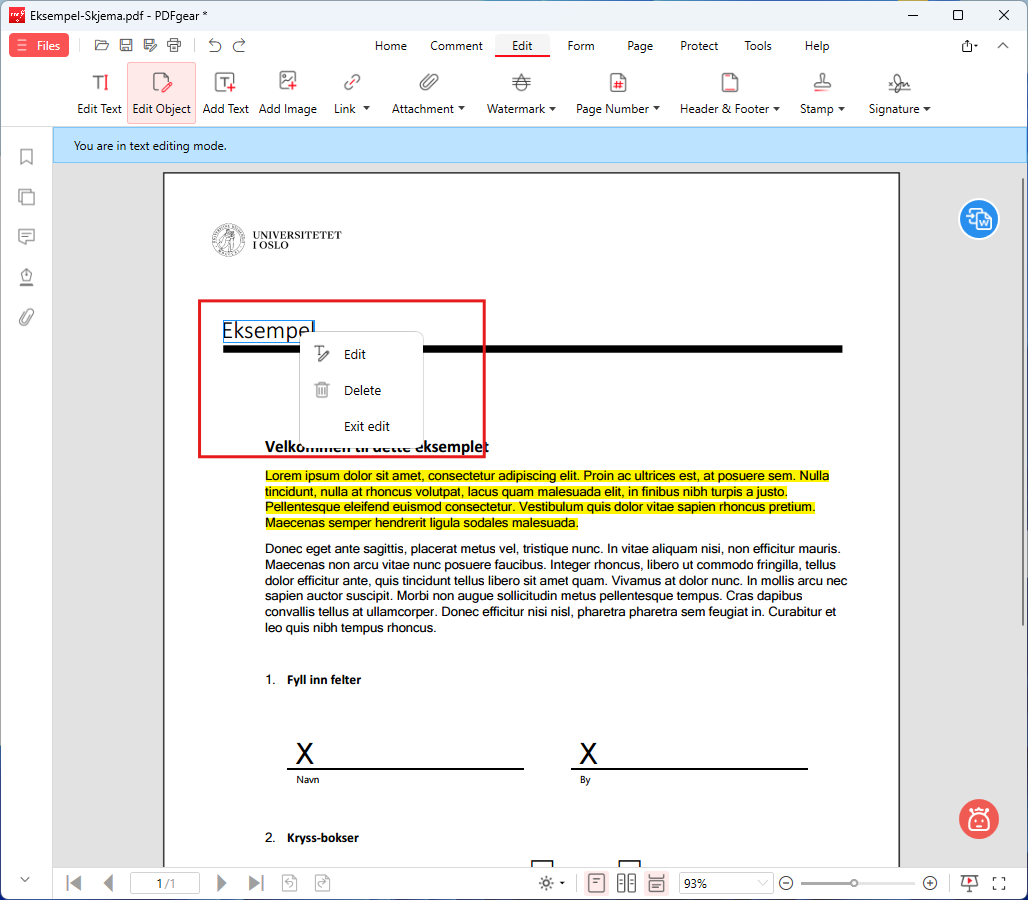The height and width of the screenshot is (900, 1028).
Task: Choose Delete from the context menu
Action: click(361, 391)
